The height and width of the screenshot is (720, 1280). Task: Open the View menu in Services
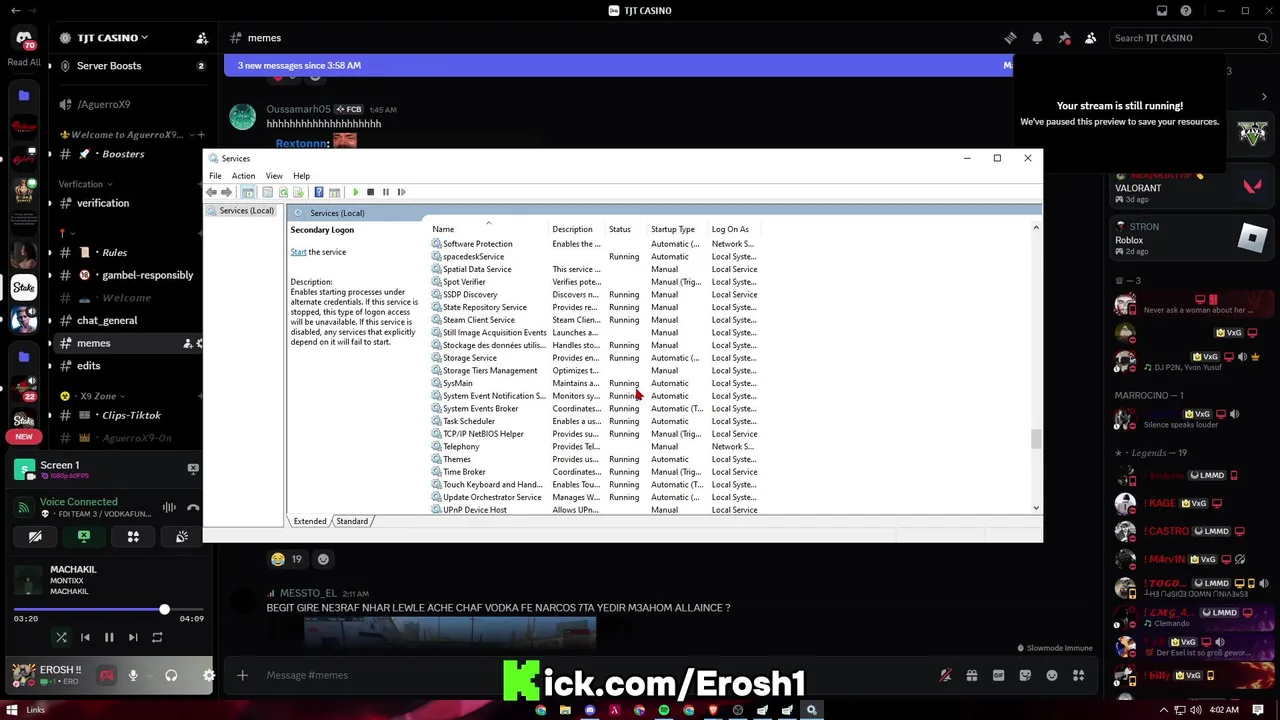[274, 176]
